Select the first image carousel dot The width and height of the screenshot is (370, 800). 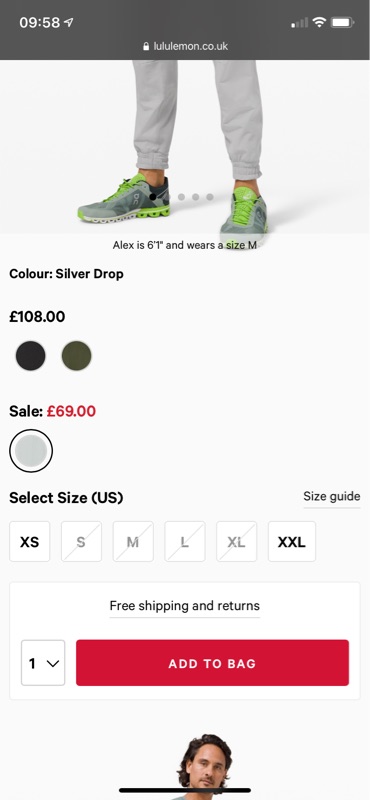(x=153, y=197)
